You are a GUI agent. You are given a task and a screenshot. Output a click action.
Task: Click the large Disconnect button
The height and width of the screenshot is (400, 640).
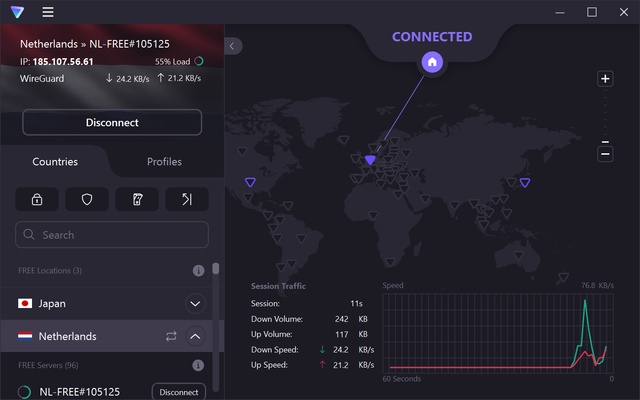coord(112,122)
